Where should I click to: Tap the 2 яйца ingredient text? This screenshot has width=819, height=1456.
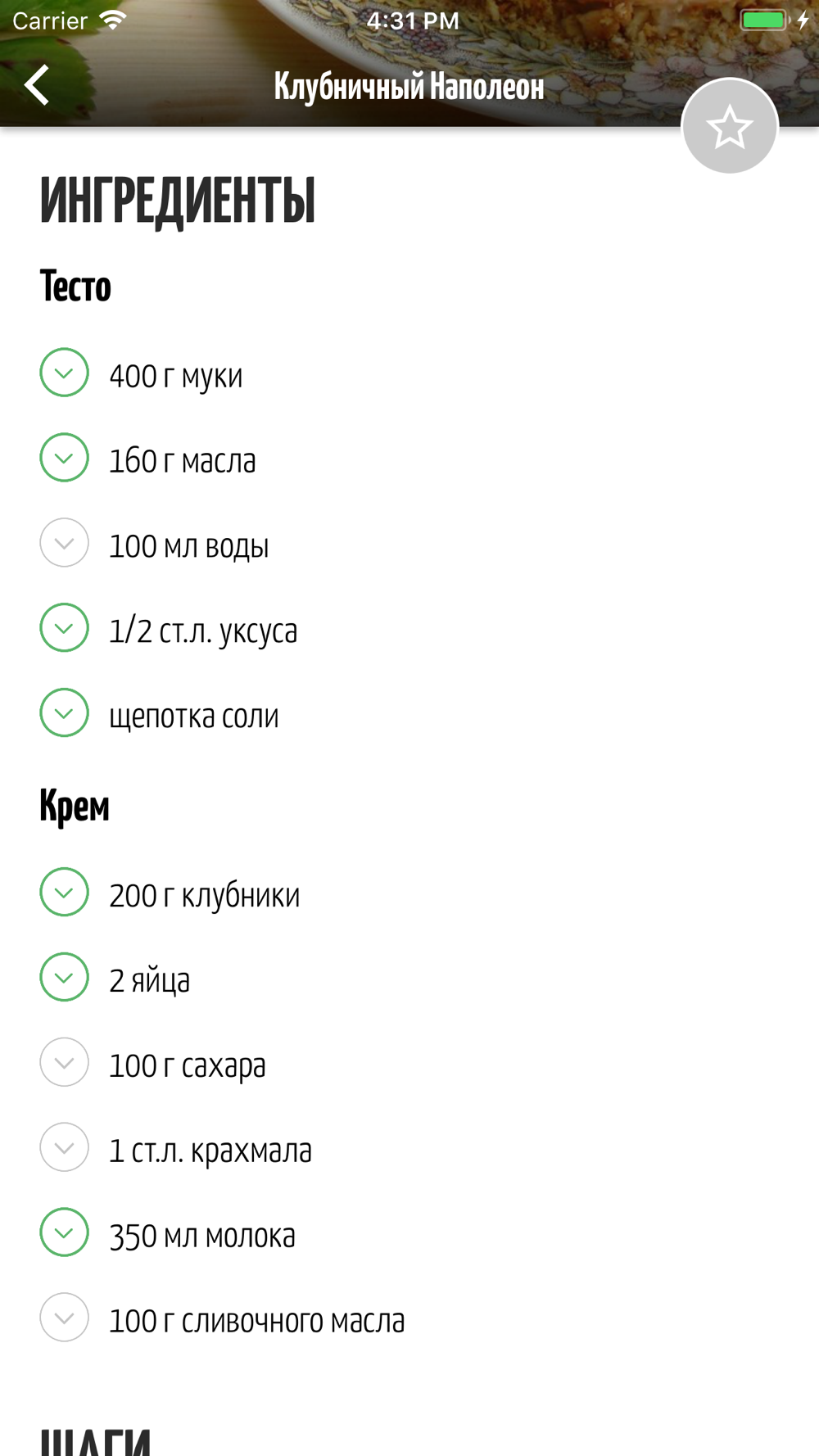pyautogui.click(x=150, y=981)
